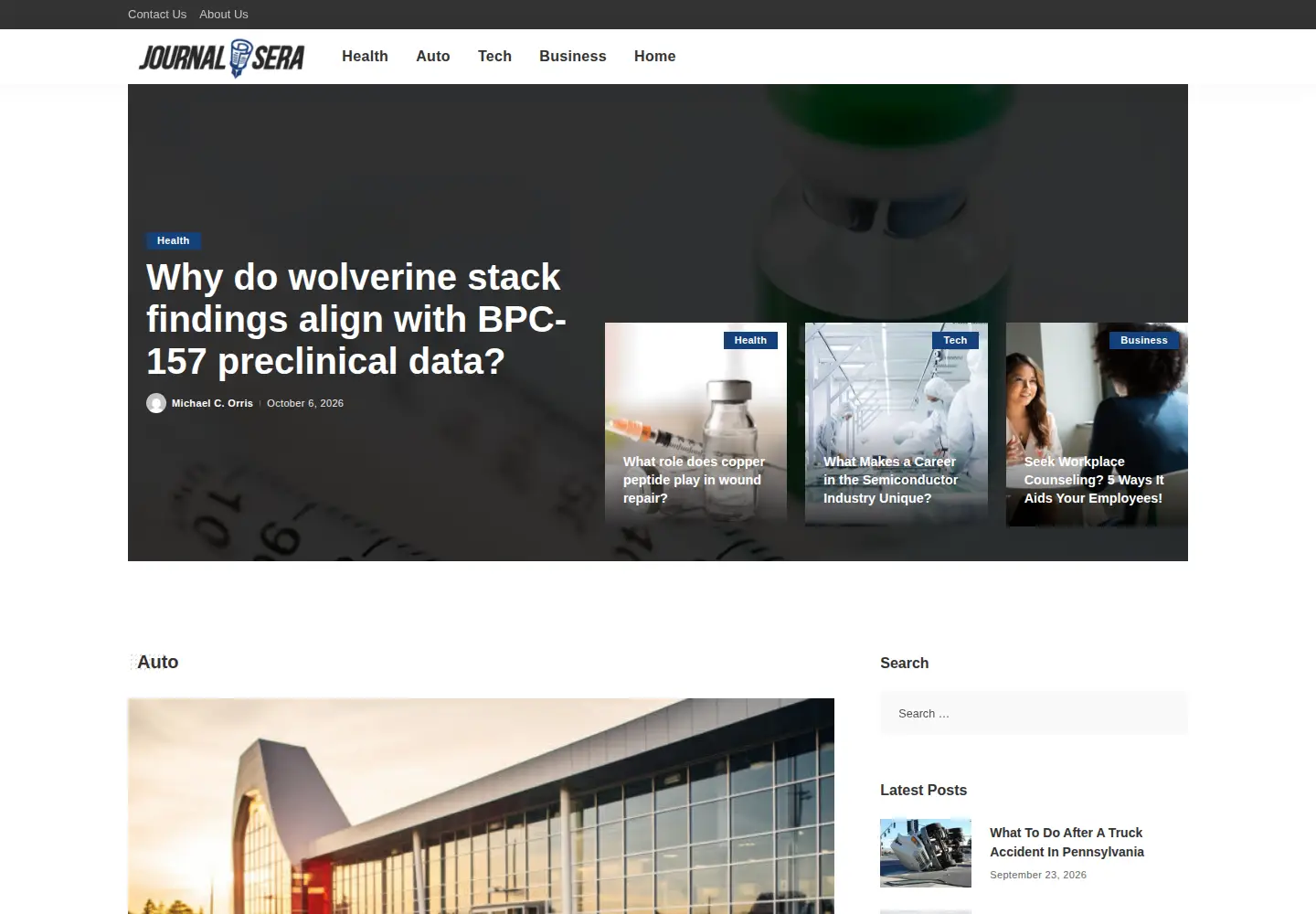Click Tech badge on semiconductor card

point(955,340)
